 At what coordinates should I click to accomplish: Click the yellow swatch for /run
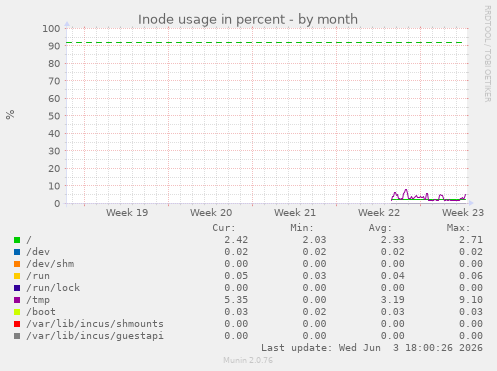[x=17, y=276]
